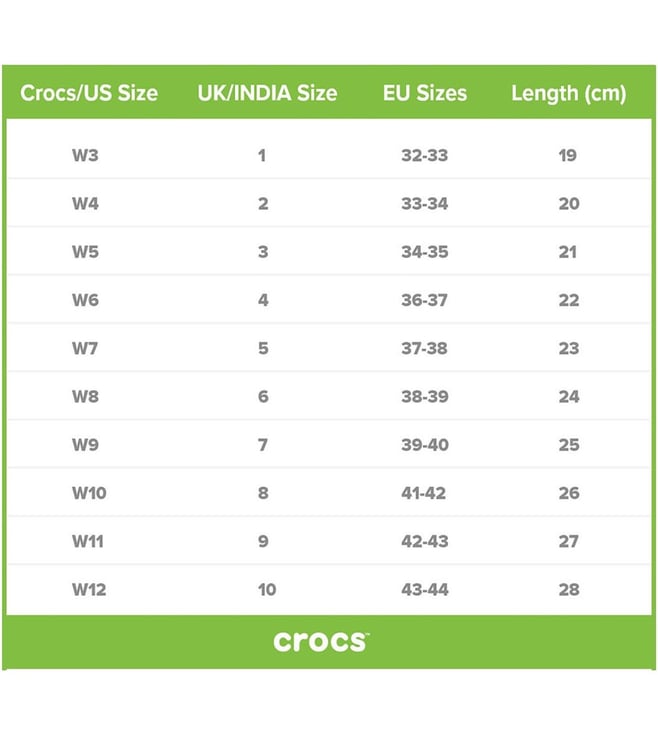
Task: Select the 19 cm length cell
Action: (x=568, y=155)
